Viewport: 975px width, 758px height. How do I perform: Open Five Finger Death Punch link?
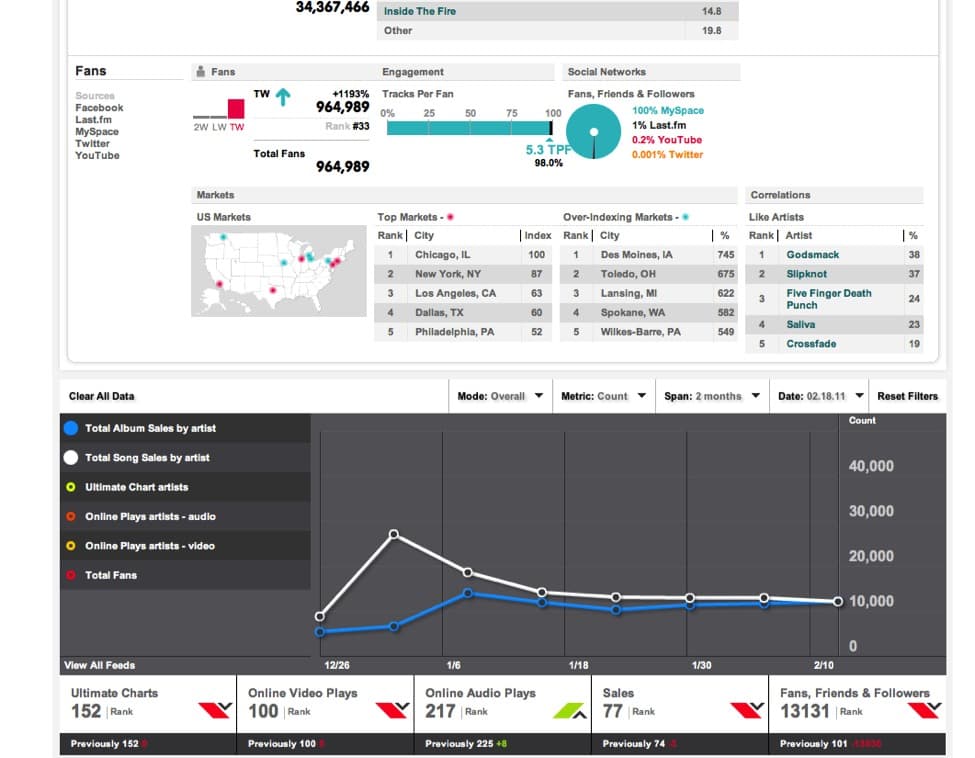[x=829, y=299]
